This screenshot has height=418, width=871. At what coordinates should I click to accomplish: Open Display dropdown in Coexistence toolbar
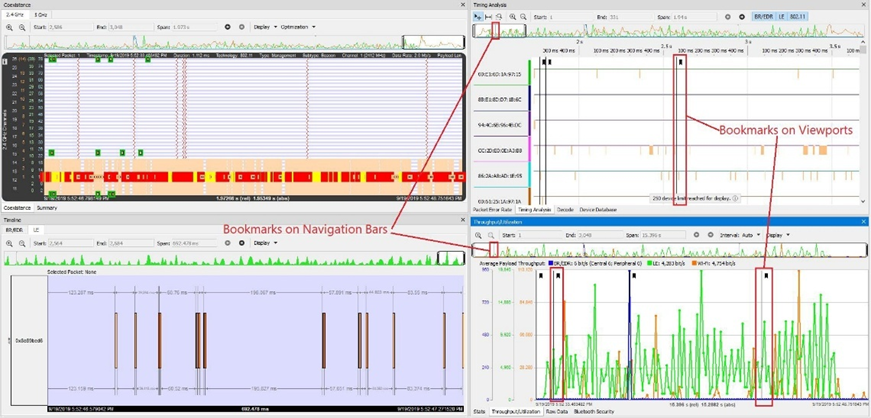pos(264,27)
